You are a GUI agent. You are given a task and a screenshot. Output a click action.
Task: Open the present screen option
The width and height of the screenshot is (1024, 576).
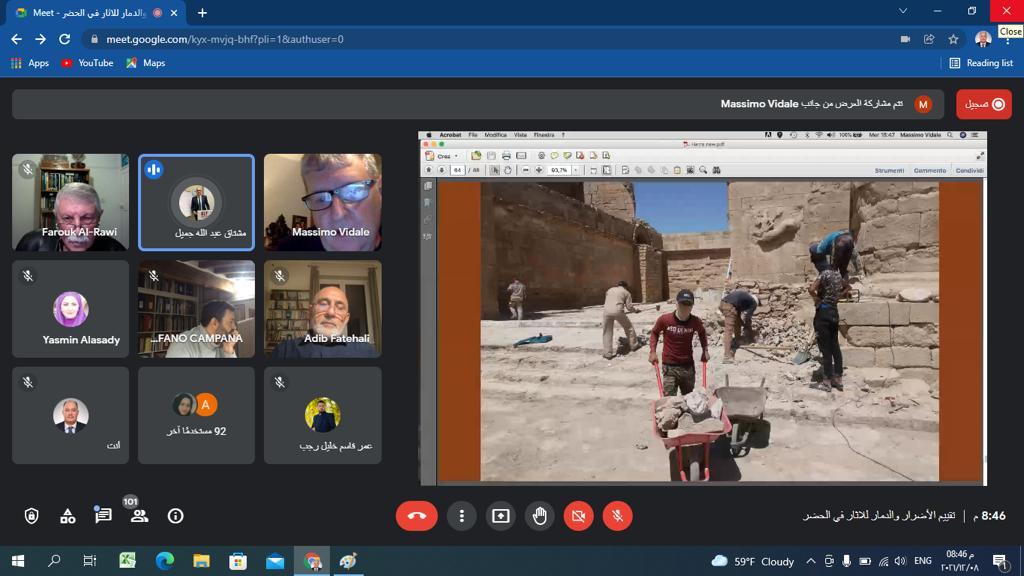(500, 516)
